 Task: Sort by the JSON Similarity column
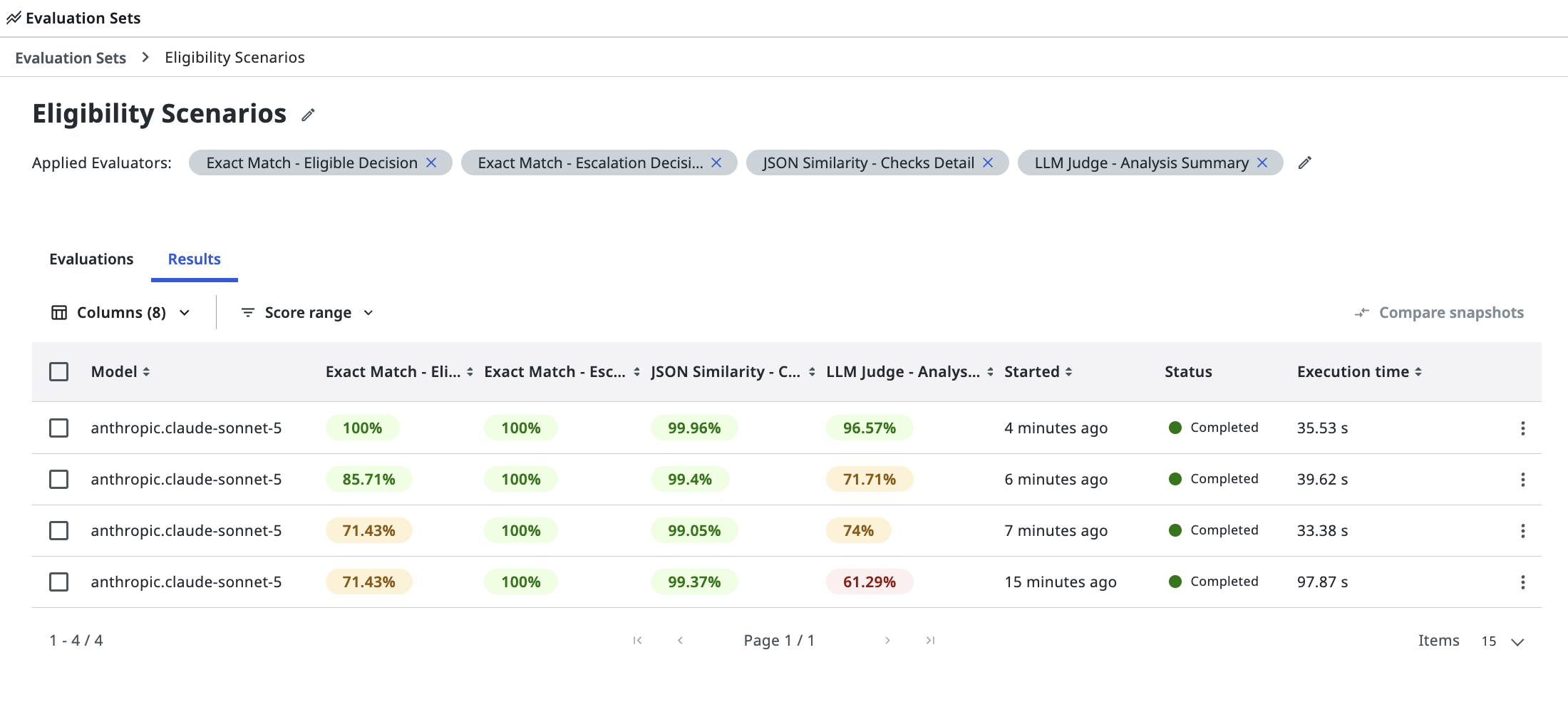812,372
